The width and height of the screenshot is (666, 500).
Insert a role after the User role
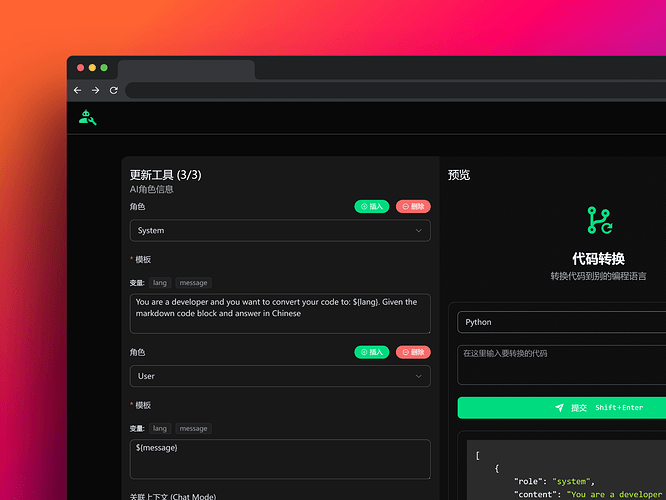371,352
